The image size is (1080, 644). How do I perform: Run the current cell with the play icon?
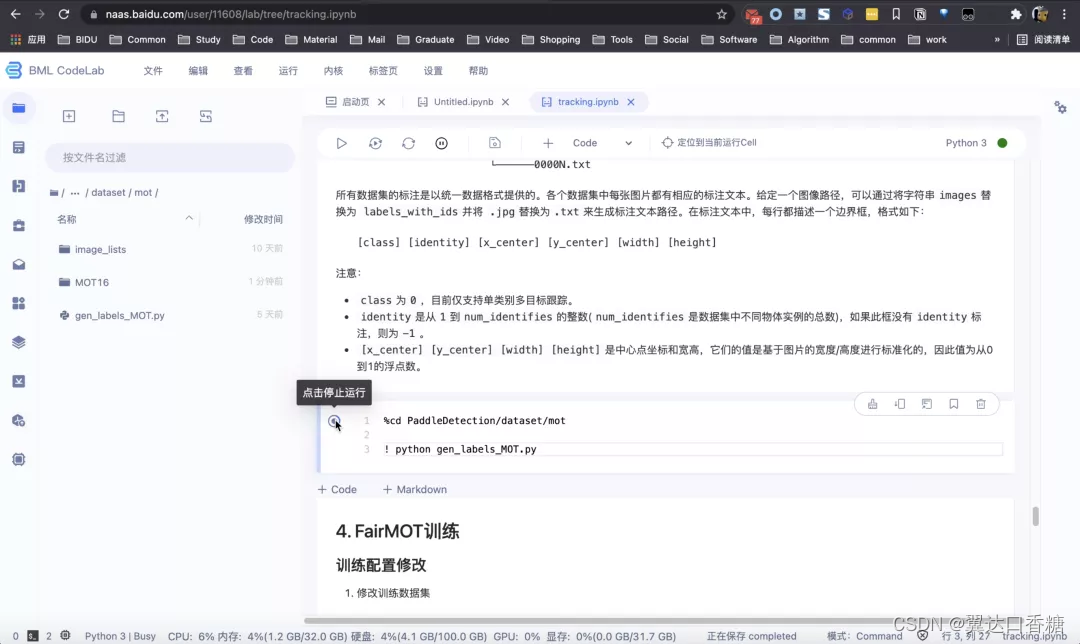pyautogui.click(x=341, y=143)
